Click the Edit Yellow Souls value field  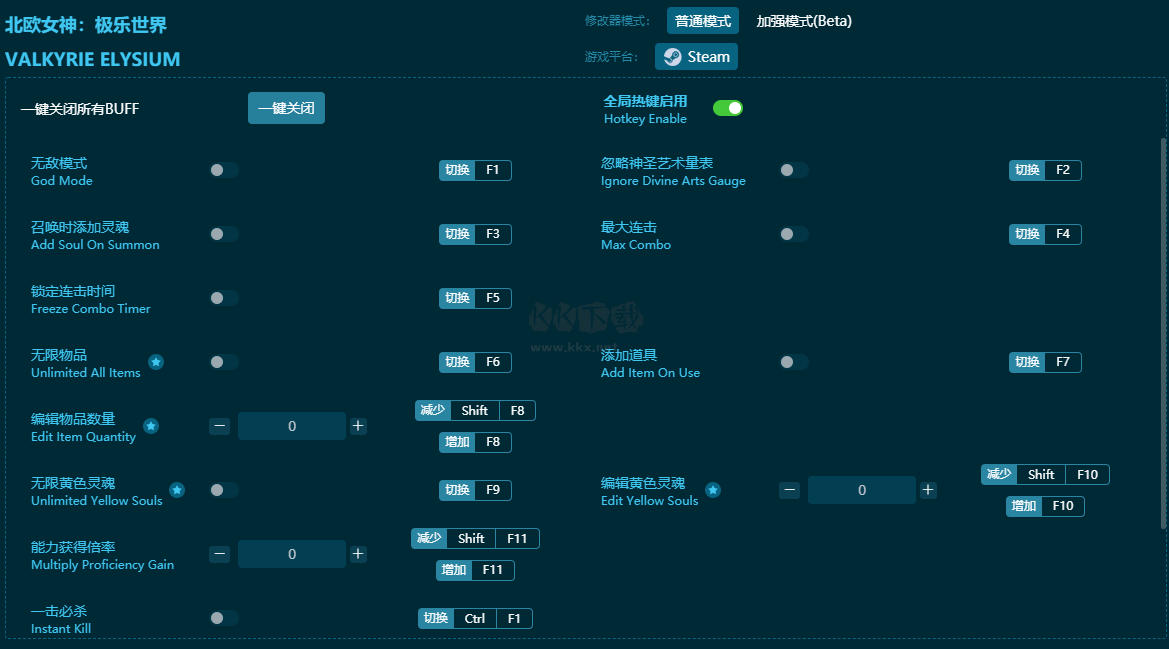tap(862, 490)
